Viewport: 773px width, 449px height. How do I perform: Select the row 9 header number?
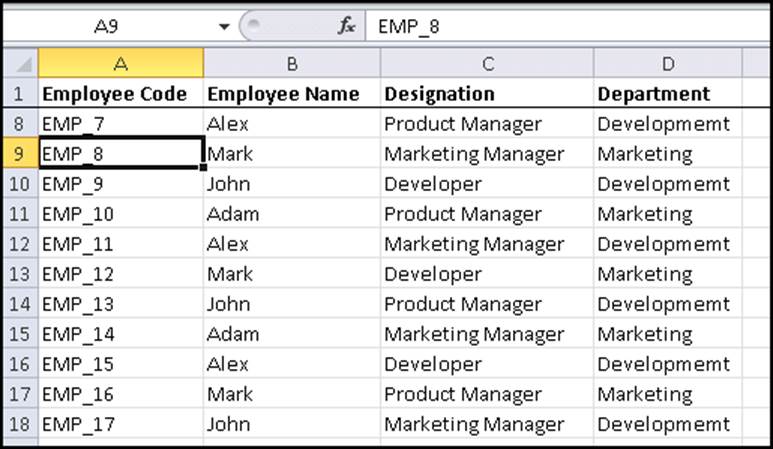tap(20, 154)
